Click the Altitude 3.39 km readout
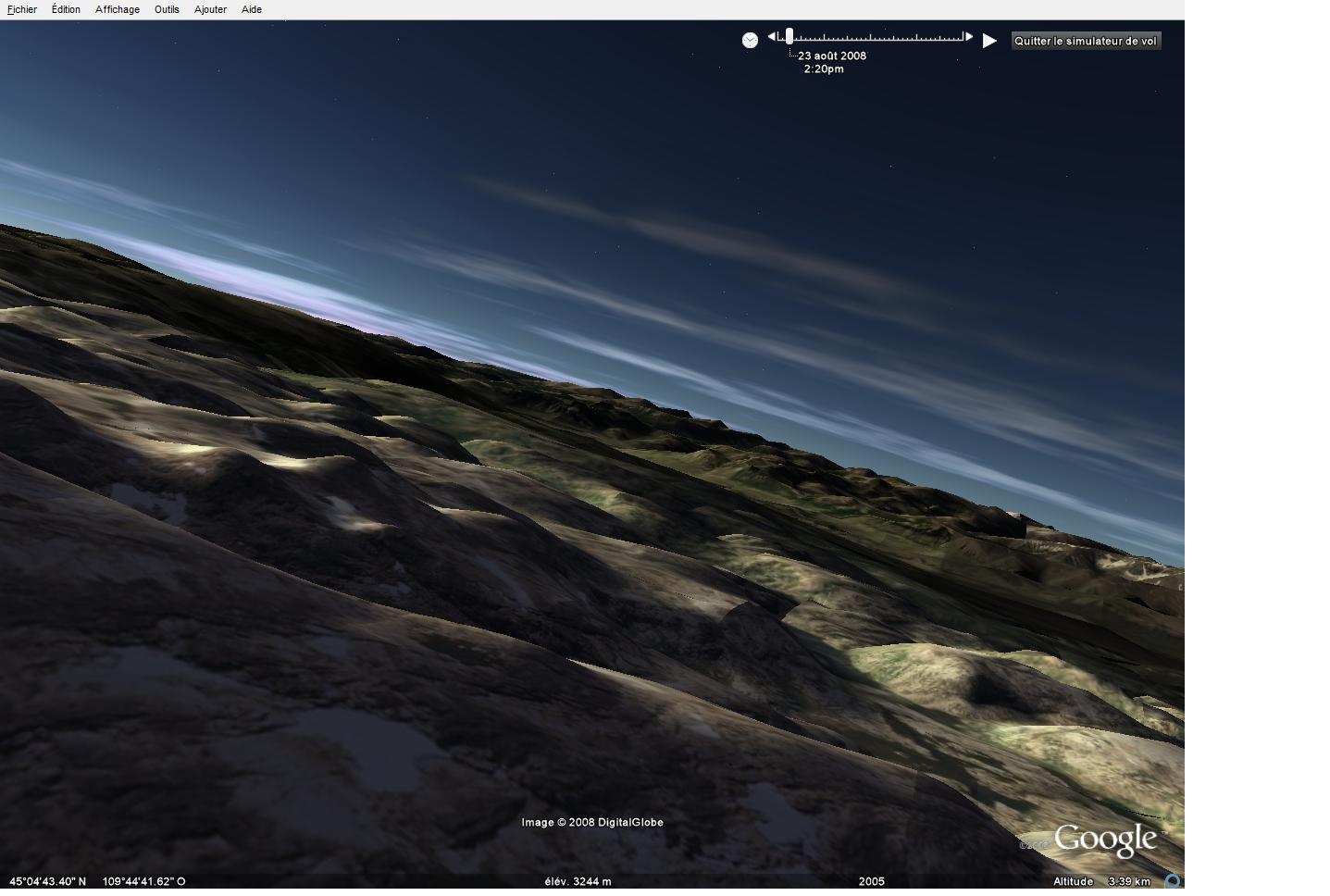 (x=1101, y=881)
